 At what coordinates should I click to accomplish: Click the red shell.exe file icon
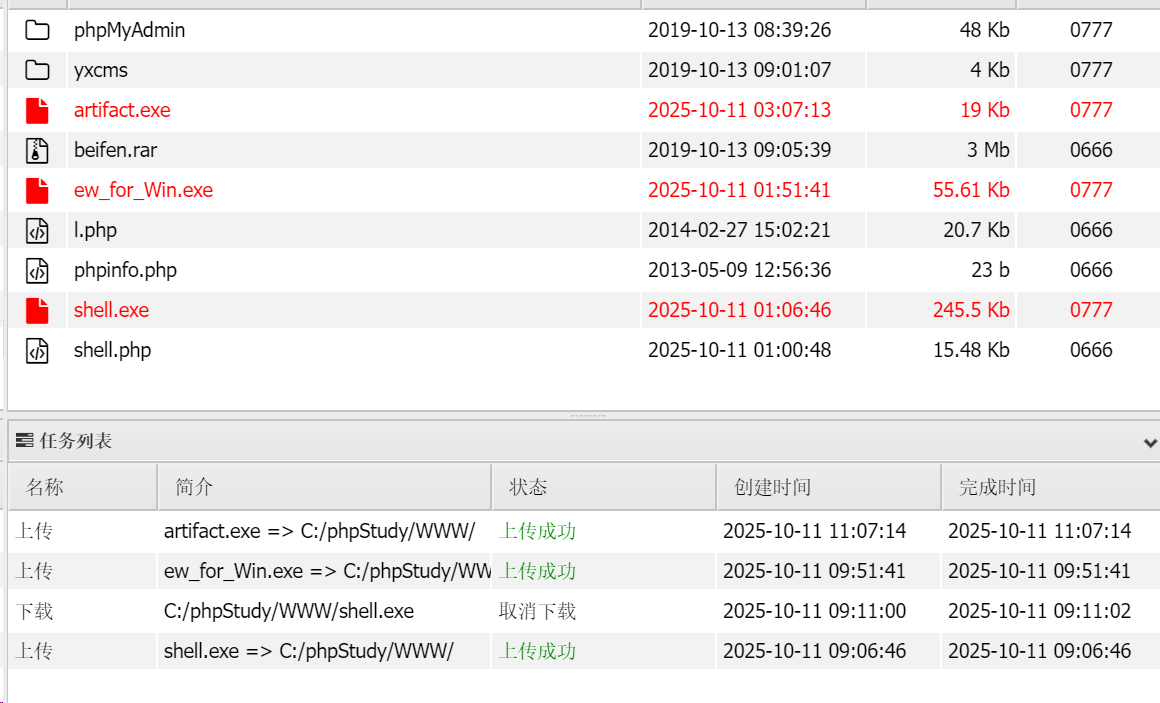point(37,310)
